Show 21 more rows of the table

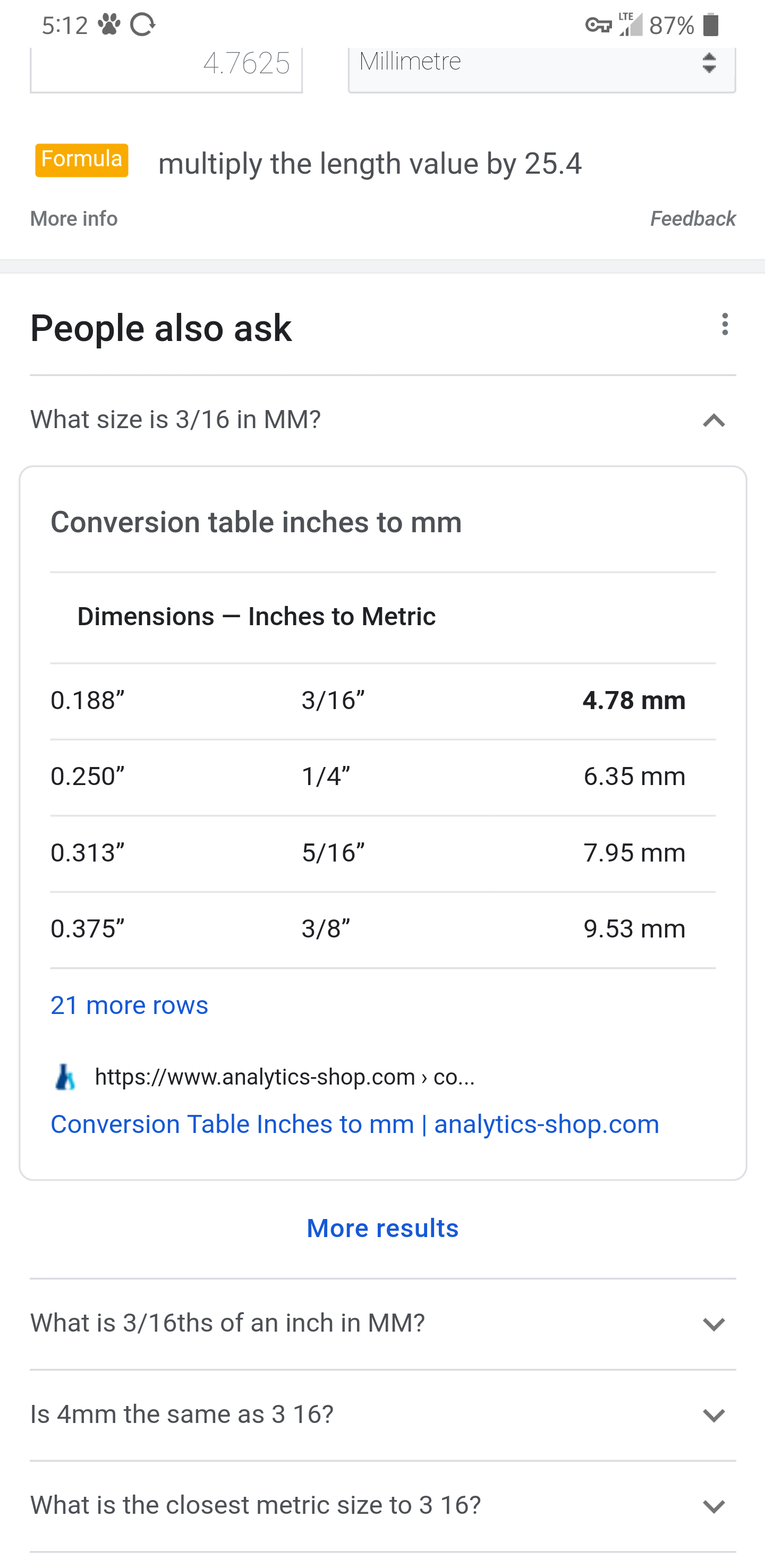tap(129, 1005)
